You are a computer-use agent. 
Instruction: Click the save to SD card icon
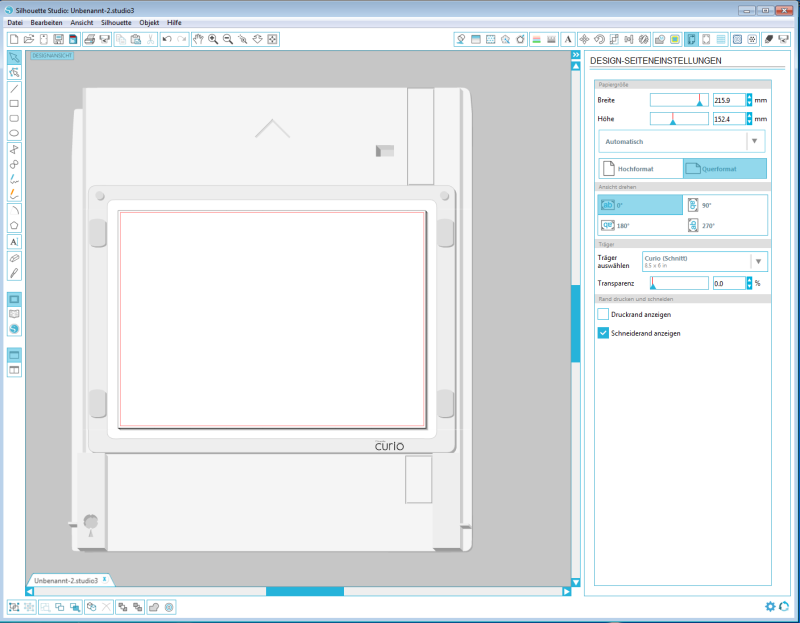tap(73, 39)
